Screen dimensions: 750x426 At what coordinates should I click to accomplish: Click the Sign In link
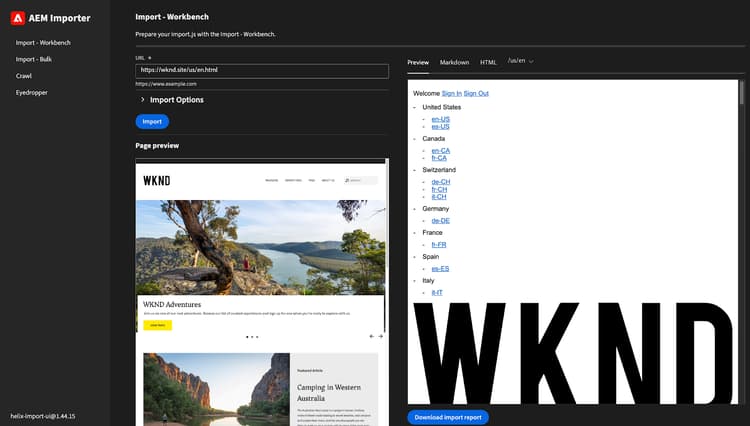point(452,93)
